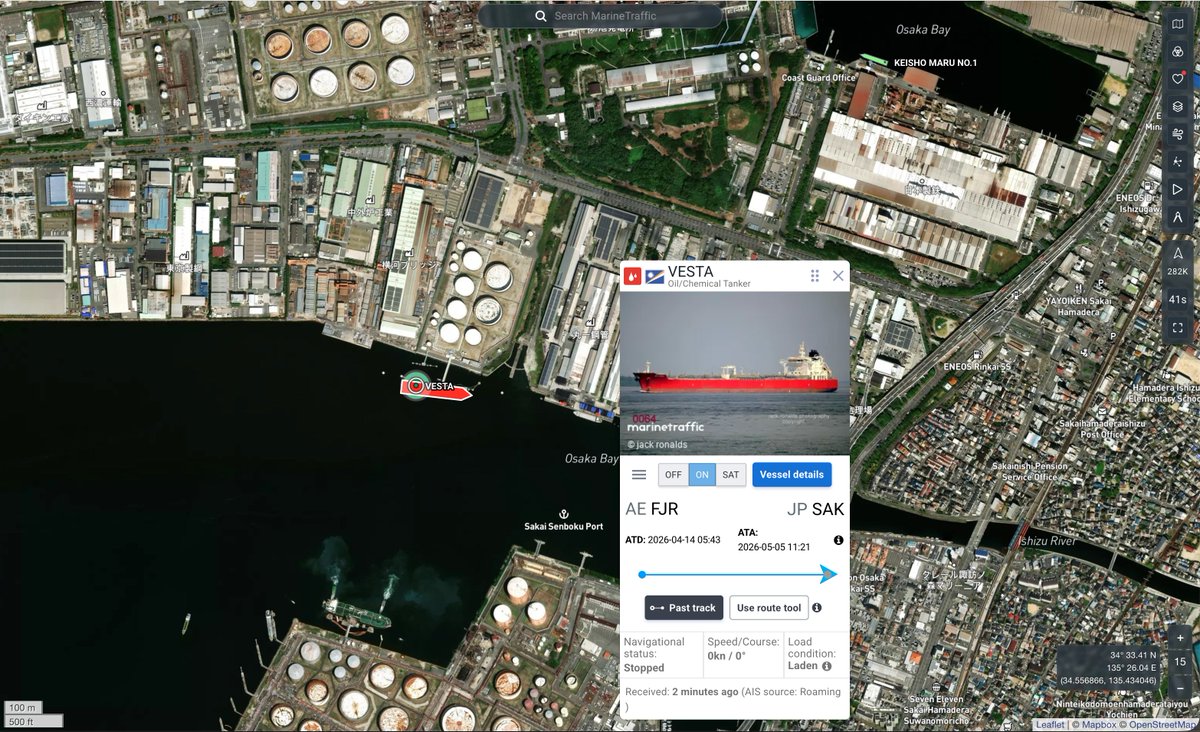Show the vessel's Past track
1200x732 pixels.
click(684, 608)
